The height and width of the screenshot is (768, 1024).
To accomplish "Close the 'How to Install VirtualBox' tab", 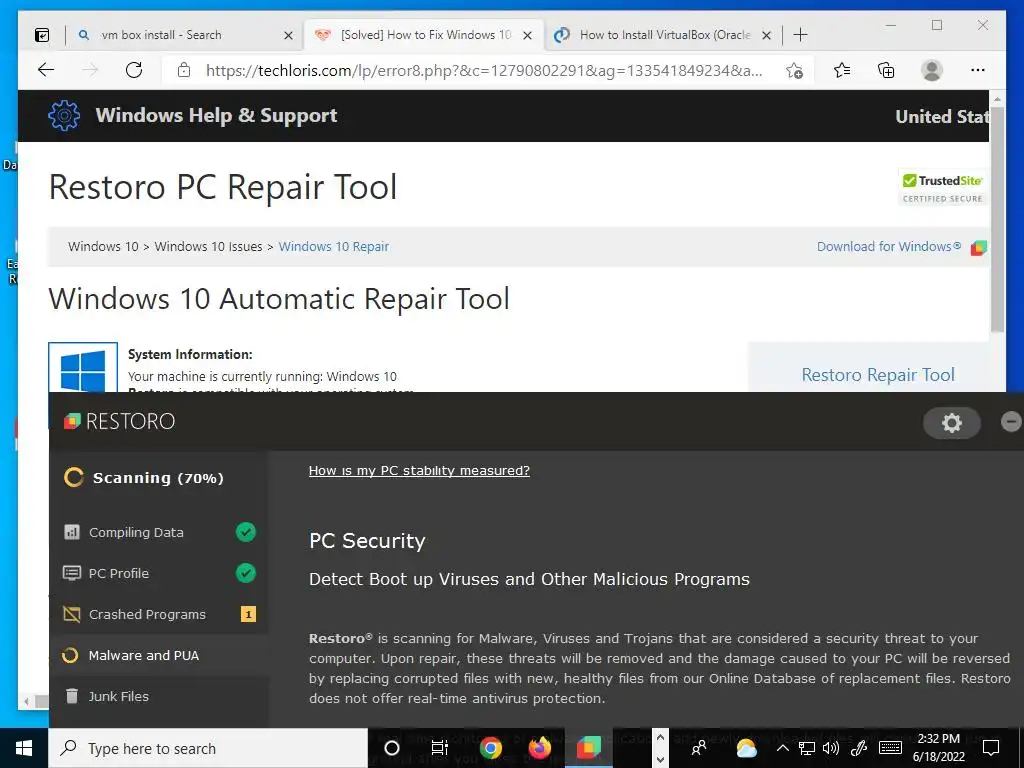I will [x=767, y=35].
